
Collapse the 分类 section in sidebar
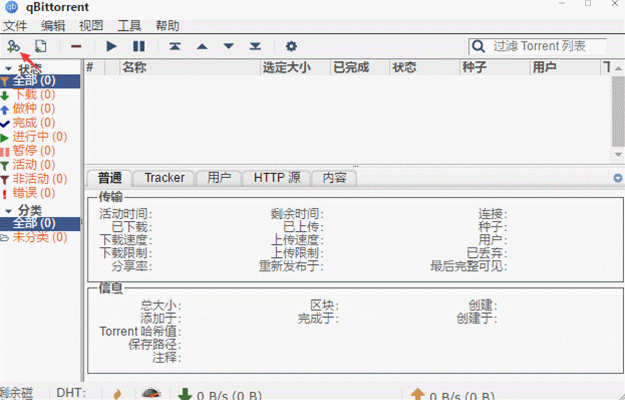click(8, 212)
